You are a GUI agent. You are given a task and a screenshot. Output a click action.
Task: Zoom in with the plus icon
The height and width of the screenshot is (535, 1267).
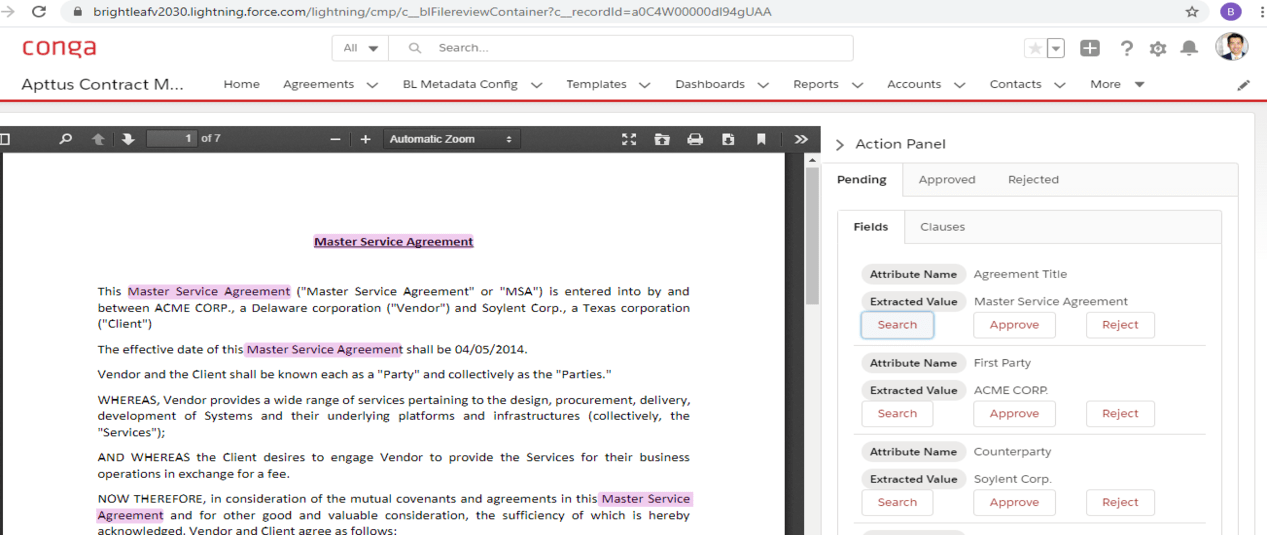tap(366, 139)
